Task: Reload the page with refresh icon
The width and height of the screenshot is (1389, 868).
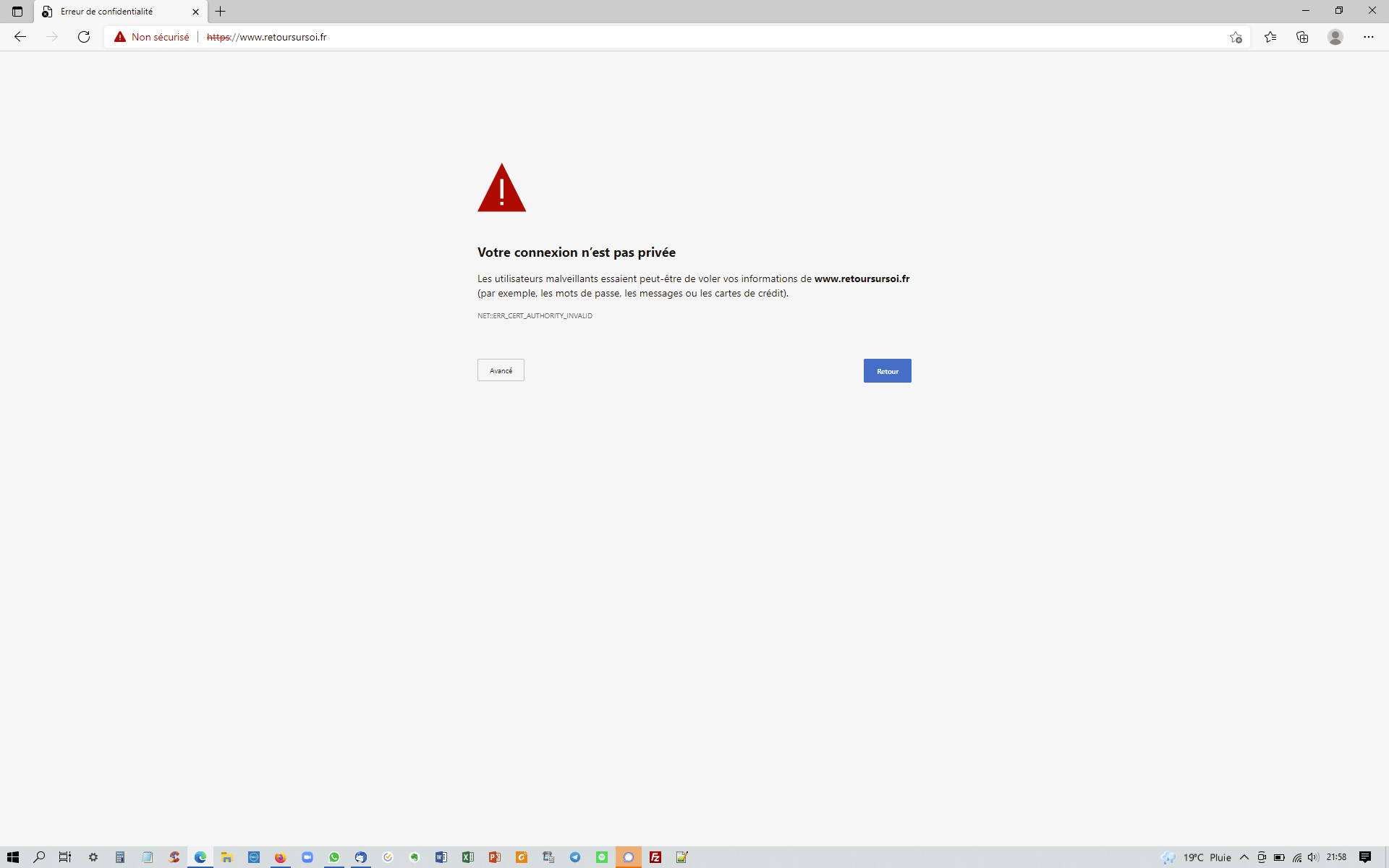Action: tap(84, 37)
